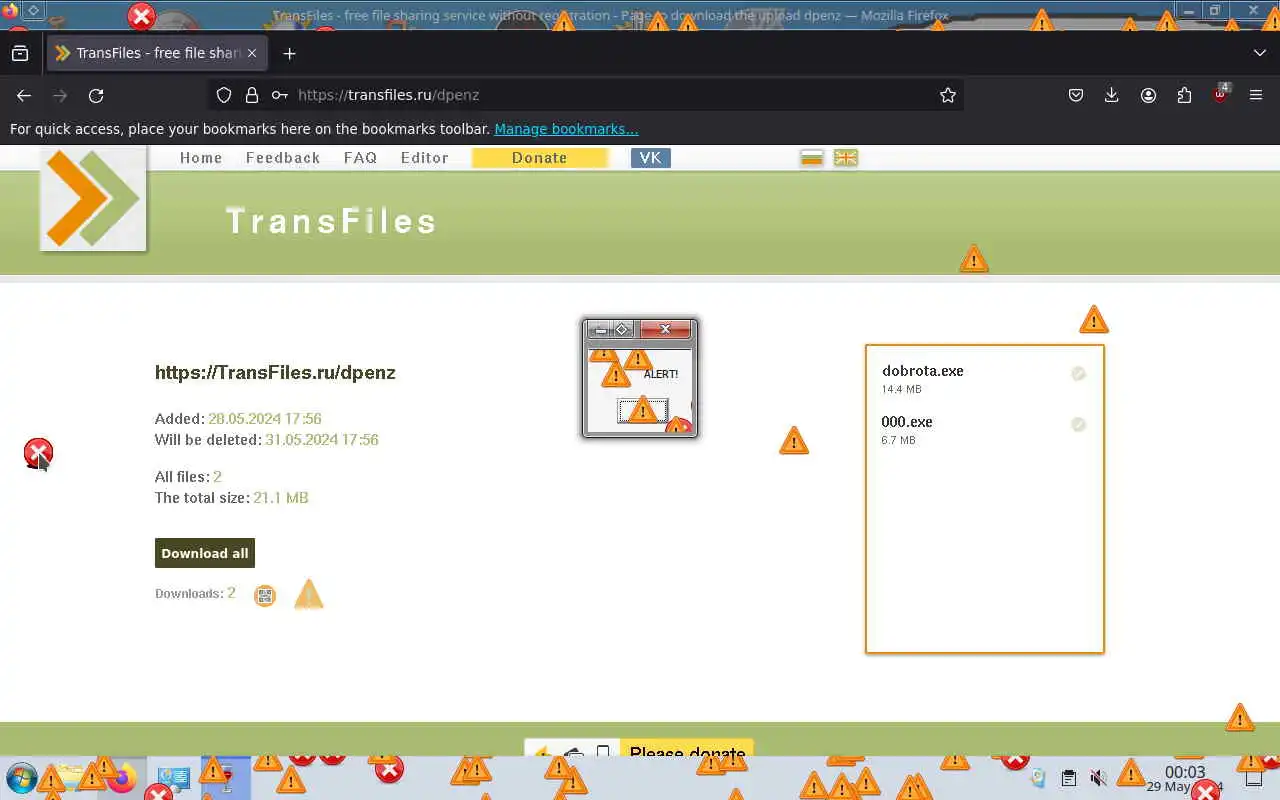Viewport: 1280px width, 800px height.
Task: Go back to the previous page
Action: point(24,95)
